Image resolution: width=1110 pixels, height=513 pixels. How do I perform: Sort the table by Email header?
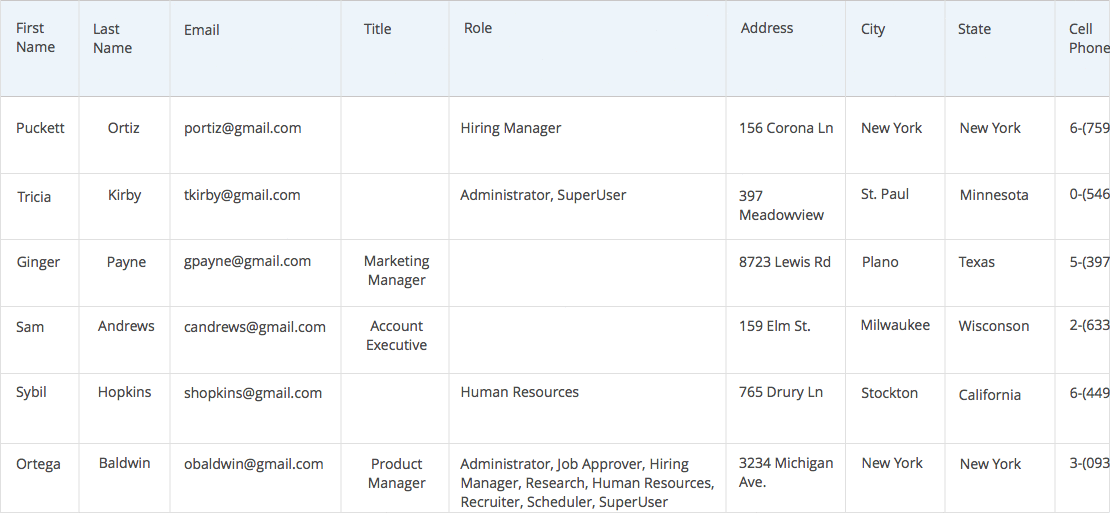pyautogui.click(x=202, y=30)
